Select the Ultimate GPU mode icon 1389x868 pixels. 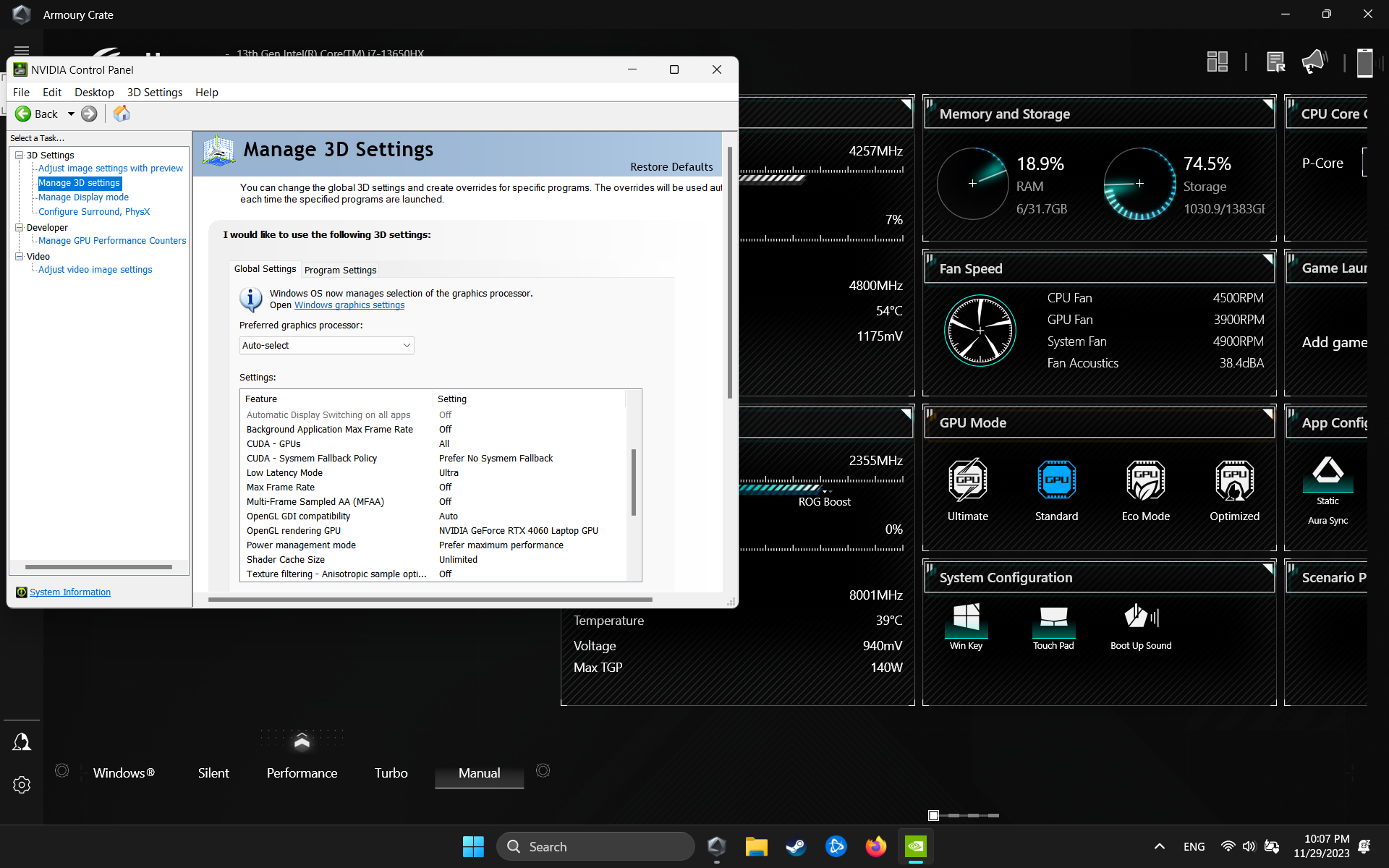pos(967,480)
